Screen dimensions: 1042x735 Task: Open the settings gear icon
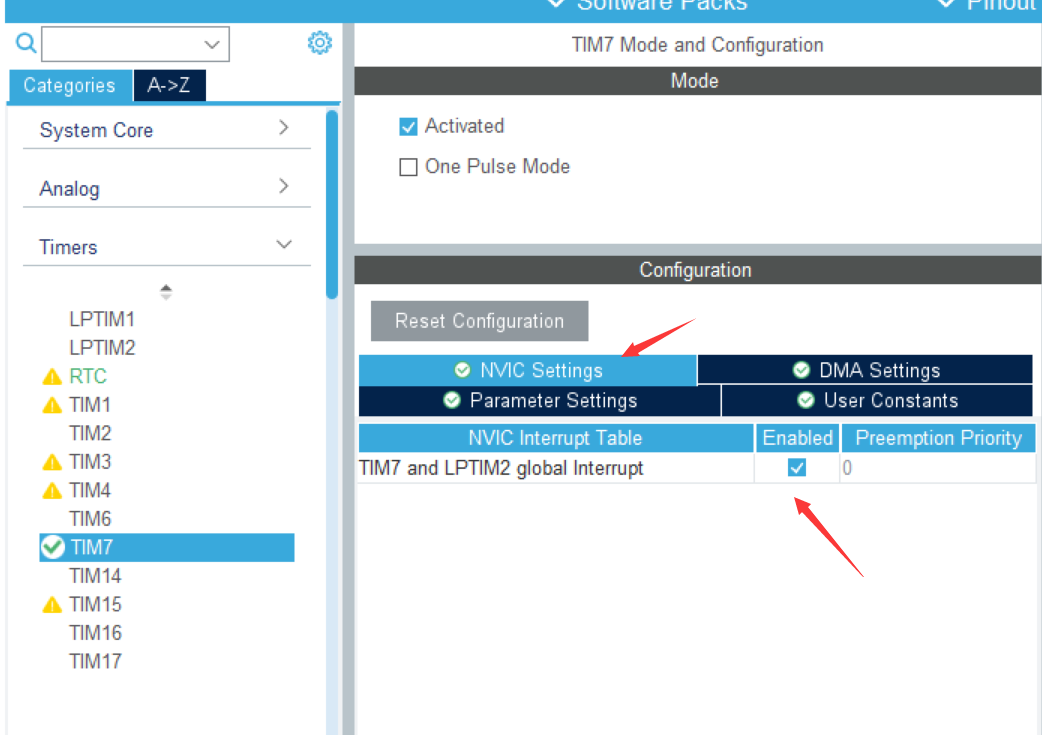tap(320, 43)
